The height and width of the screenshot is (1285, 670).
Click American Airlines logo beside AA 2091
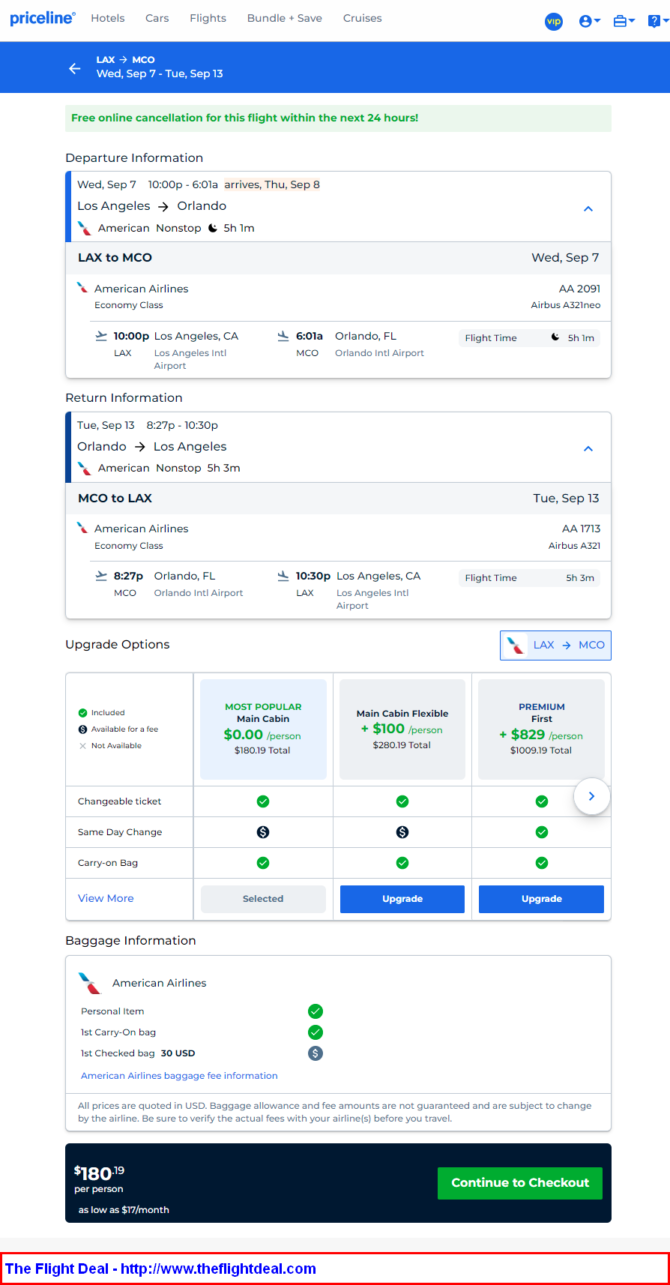point(83,288)
